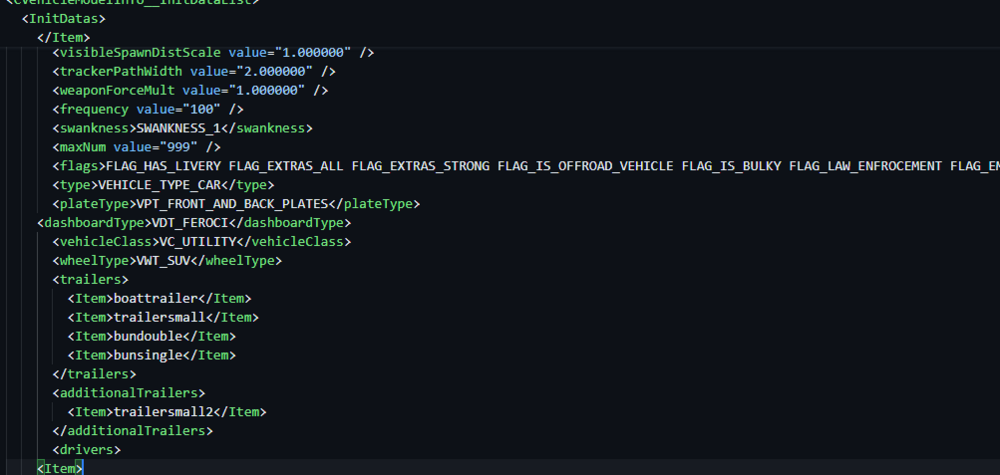Click the drivers tag

87,450
